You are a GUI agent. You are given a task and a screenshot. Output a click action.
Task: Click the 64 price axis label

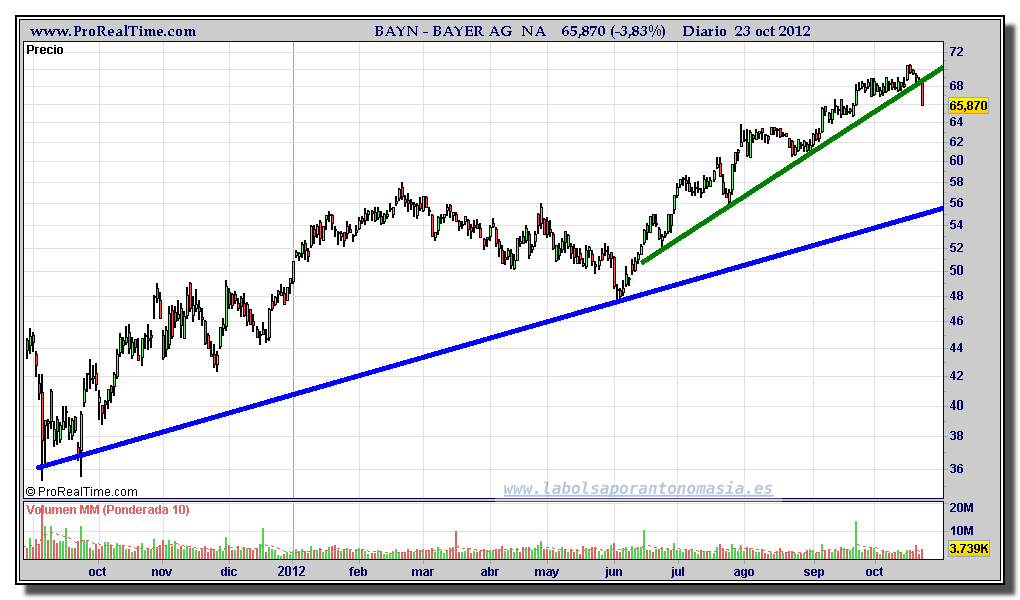(x=956, y=122)
